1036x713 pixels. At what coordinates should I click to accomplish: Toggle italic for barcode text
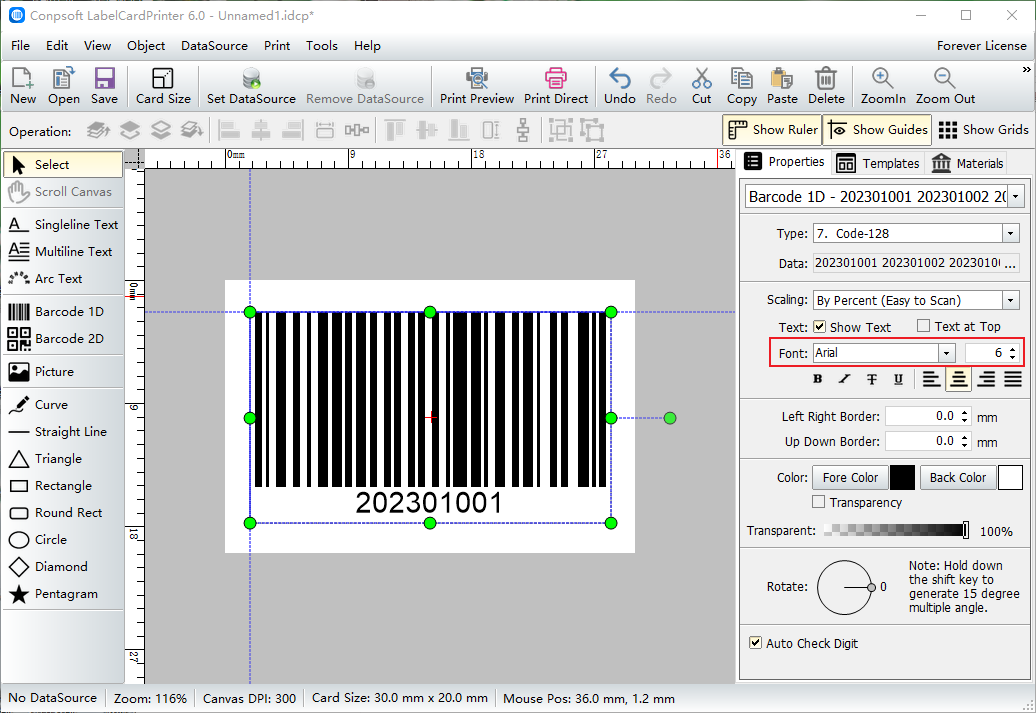point(844,379)
